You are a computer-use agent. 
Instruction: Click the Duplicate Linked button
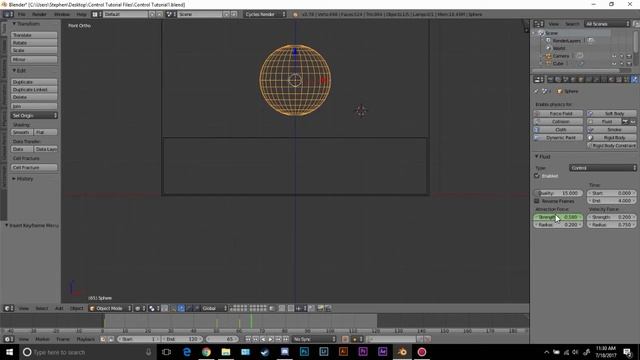[34, 90]
